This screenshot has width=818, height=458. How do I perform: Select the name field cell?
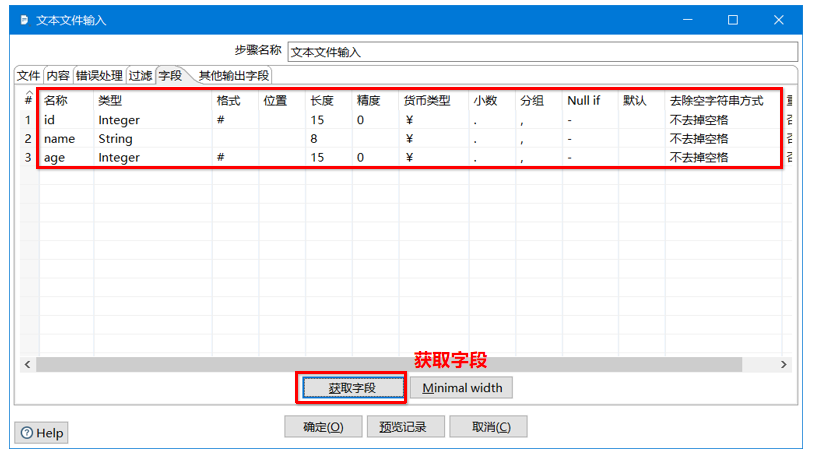click(x=66, y=139)
